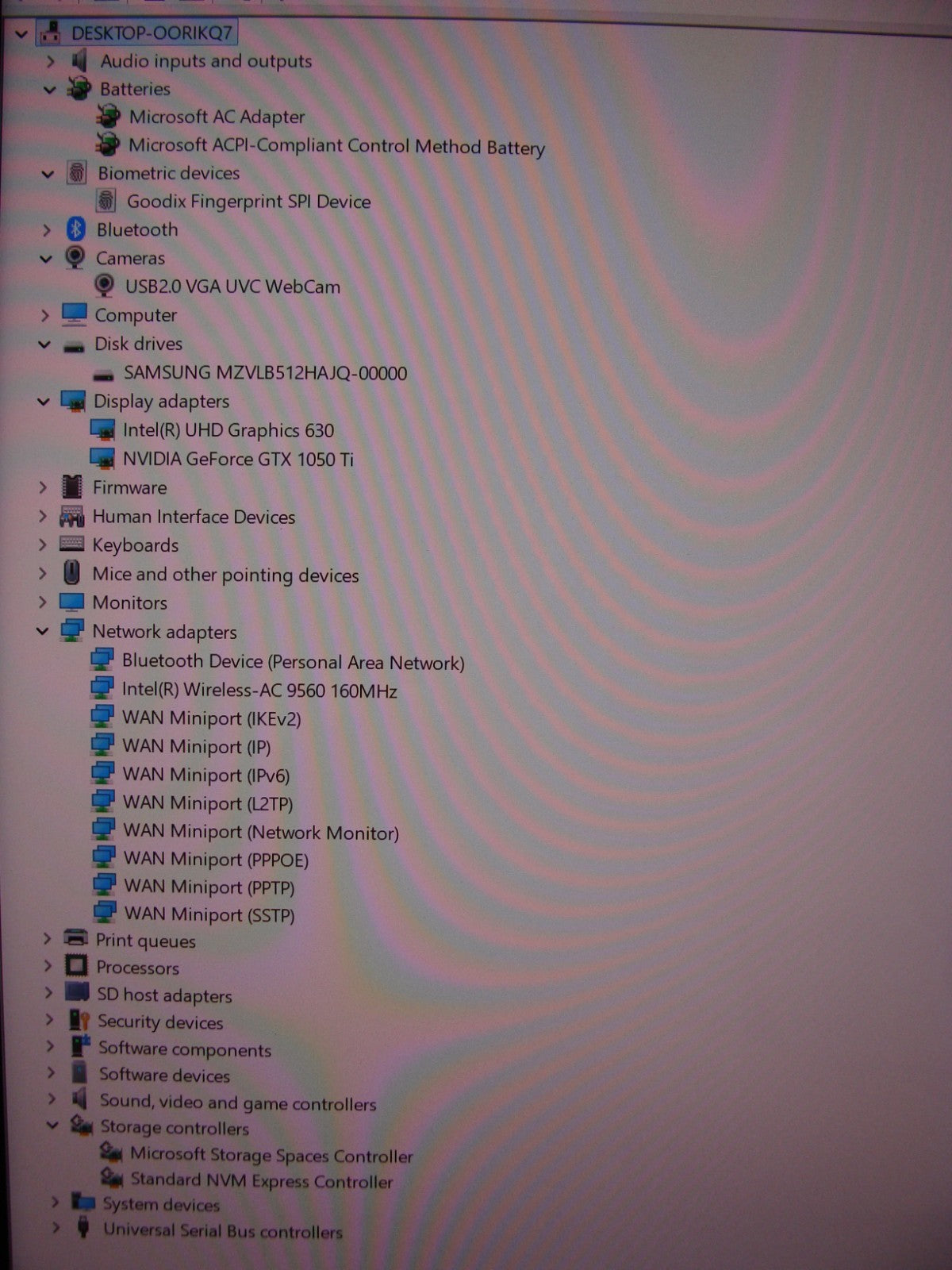The height and width of the screenshot is (1270, 952).
Task: Click the Processors category icon
Action: (76, 966)
